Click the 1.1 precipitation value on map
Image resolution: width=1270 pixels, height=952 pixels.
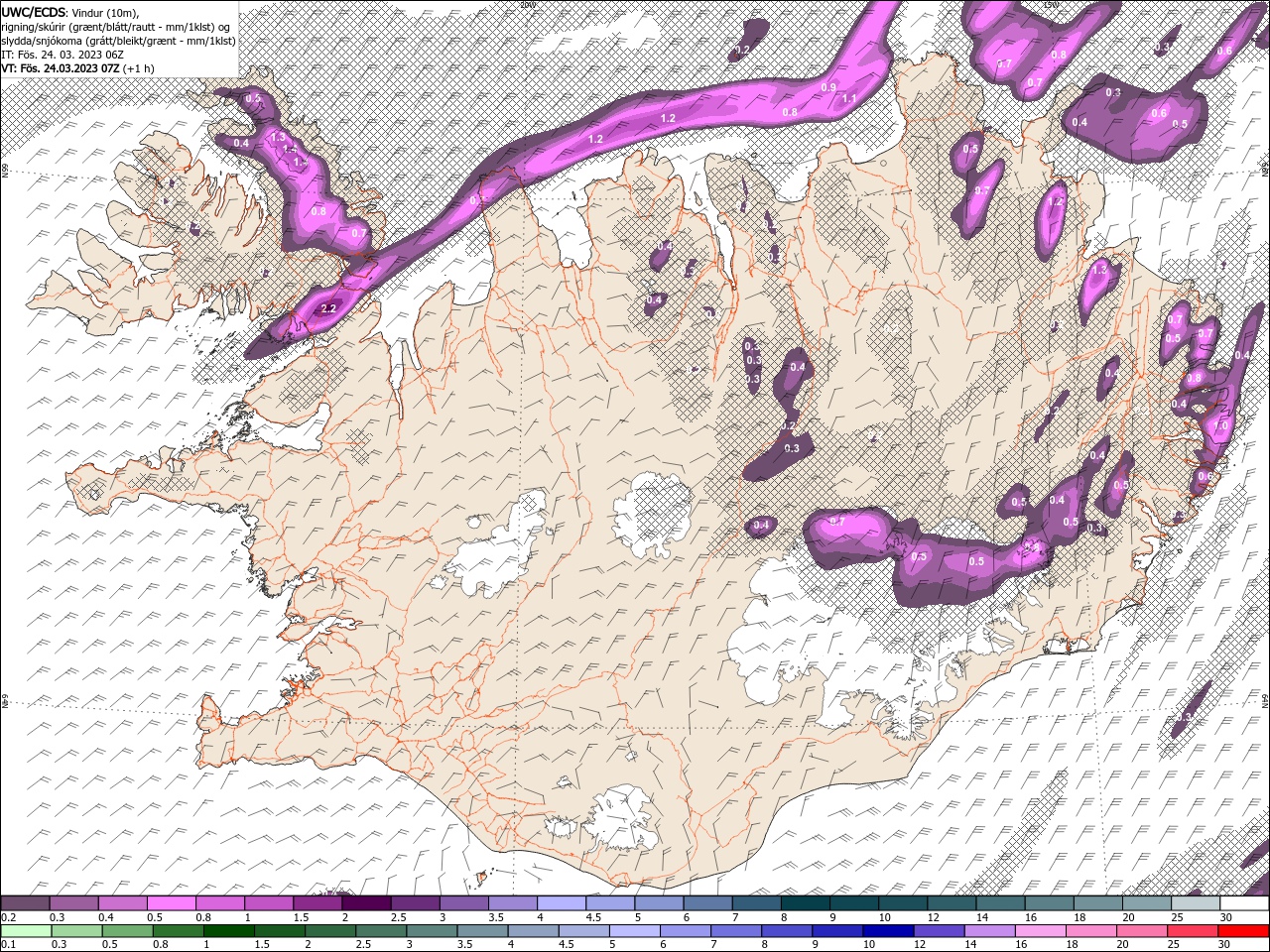click(x=849, y=98)
